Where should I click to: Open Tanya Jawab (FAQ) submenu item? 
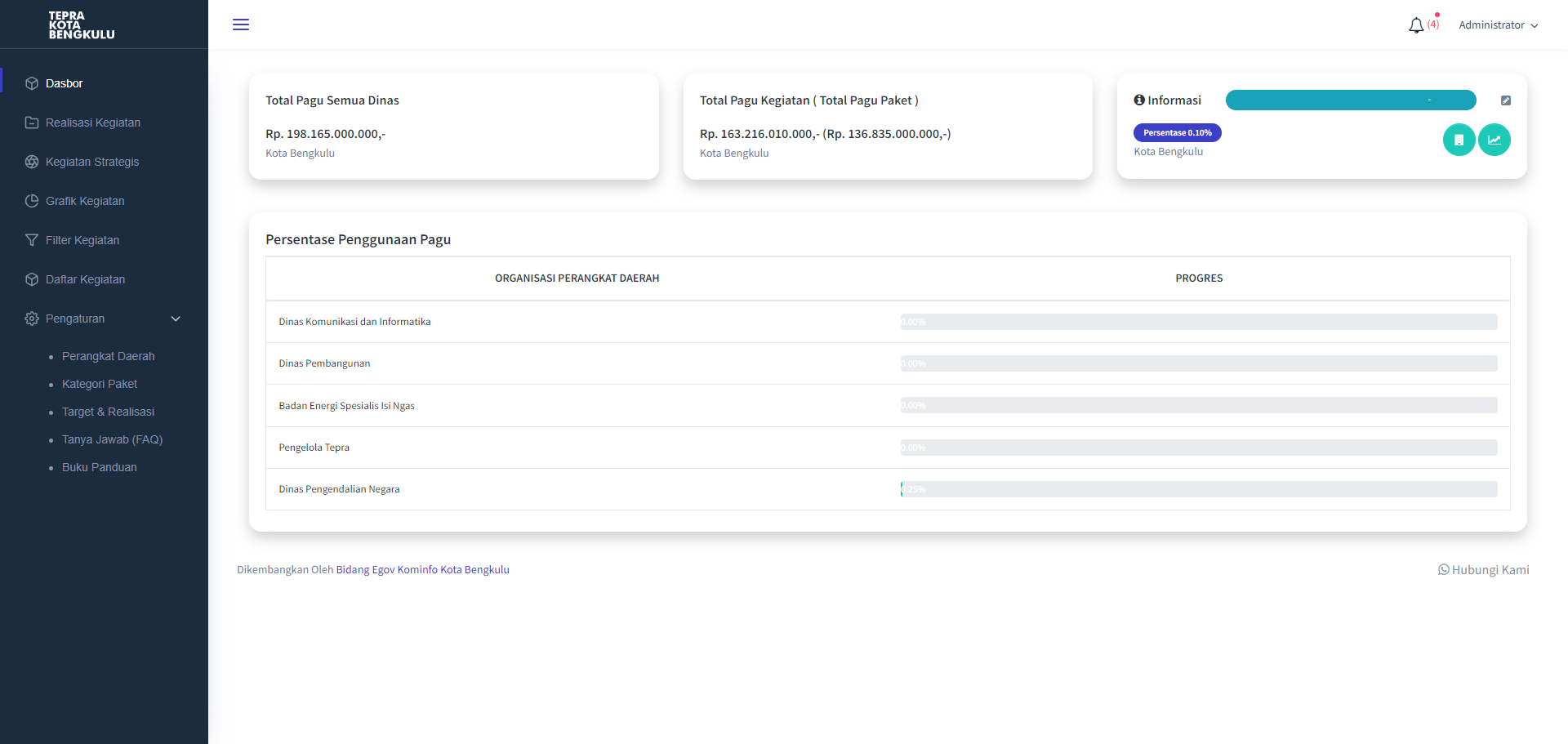click(113, 439)
